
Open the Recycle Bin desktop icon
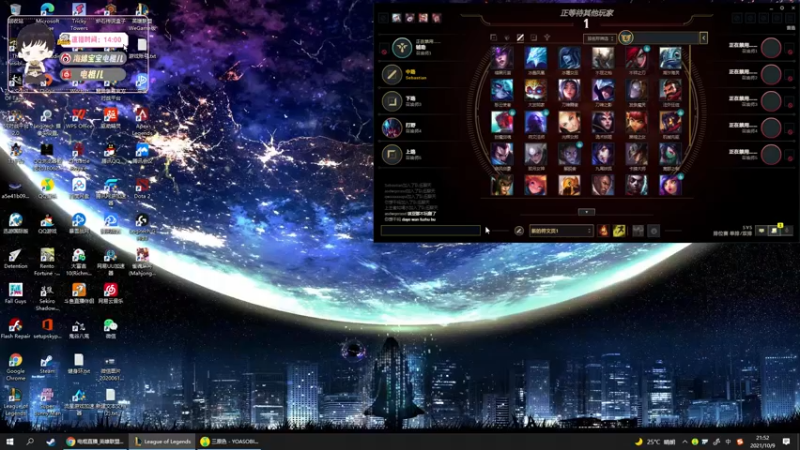click(x=15, y=13)
